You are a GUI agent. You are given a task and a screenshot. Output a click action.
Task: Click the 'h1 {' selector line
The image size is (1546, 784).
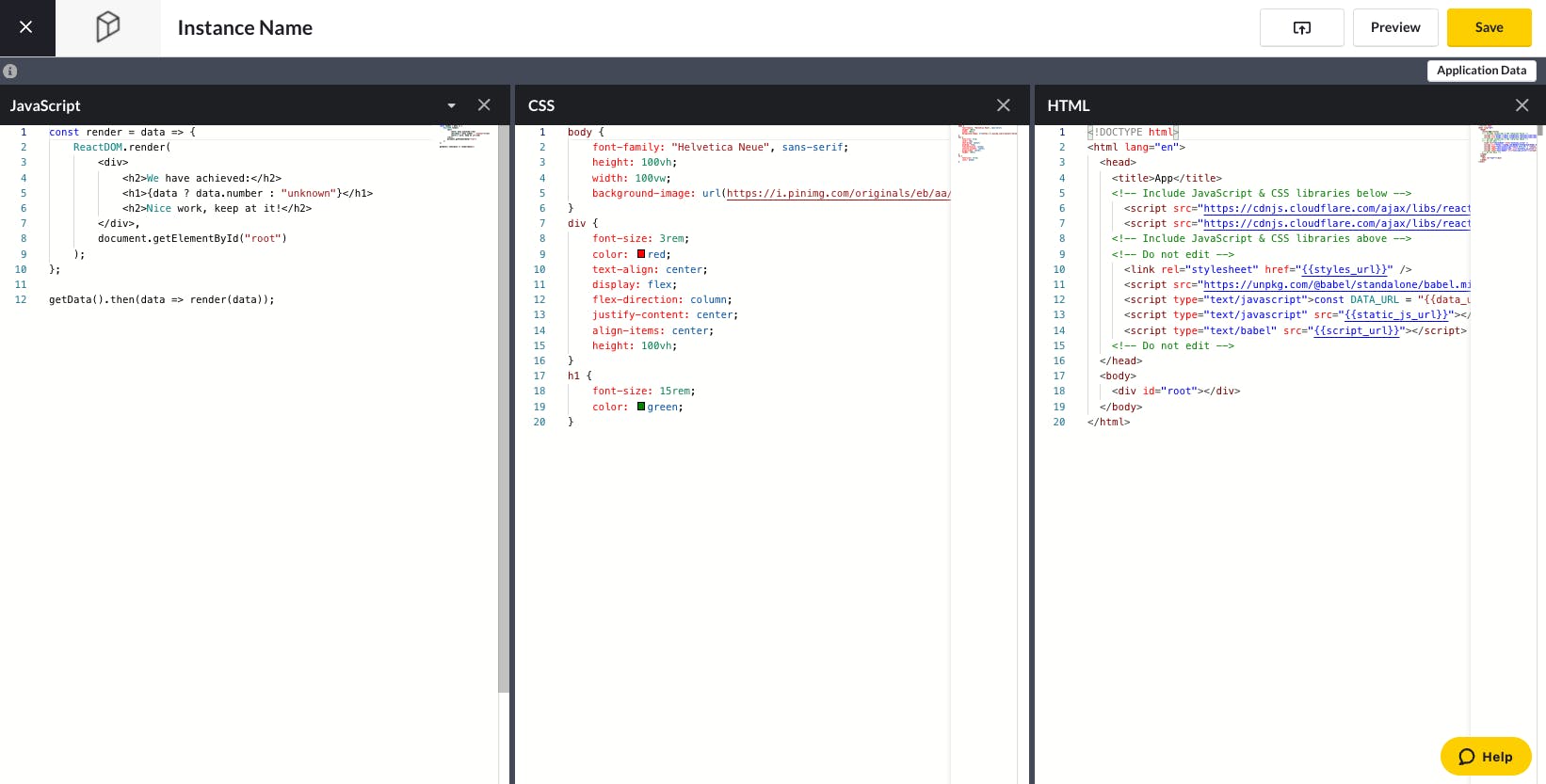coord(580,376)
